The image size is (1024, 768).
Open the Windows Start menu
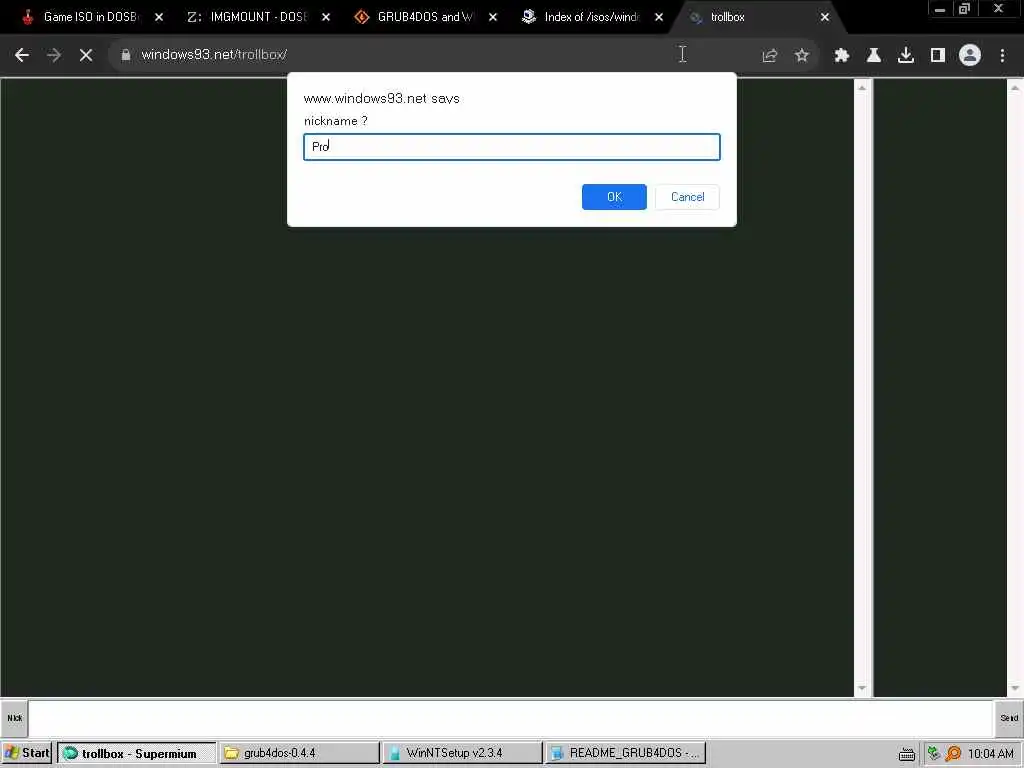click(27, 753)
